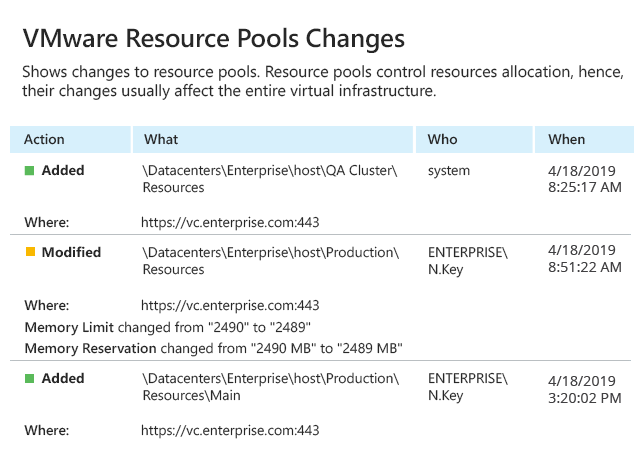Click the What column header

273,139
